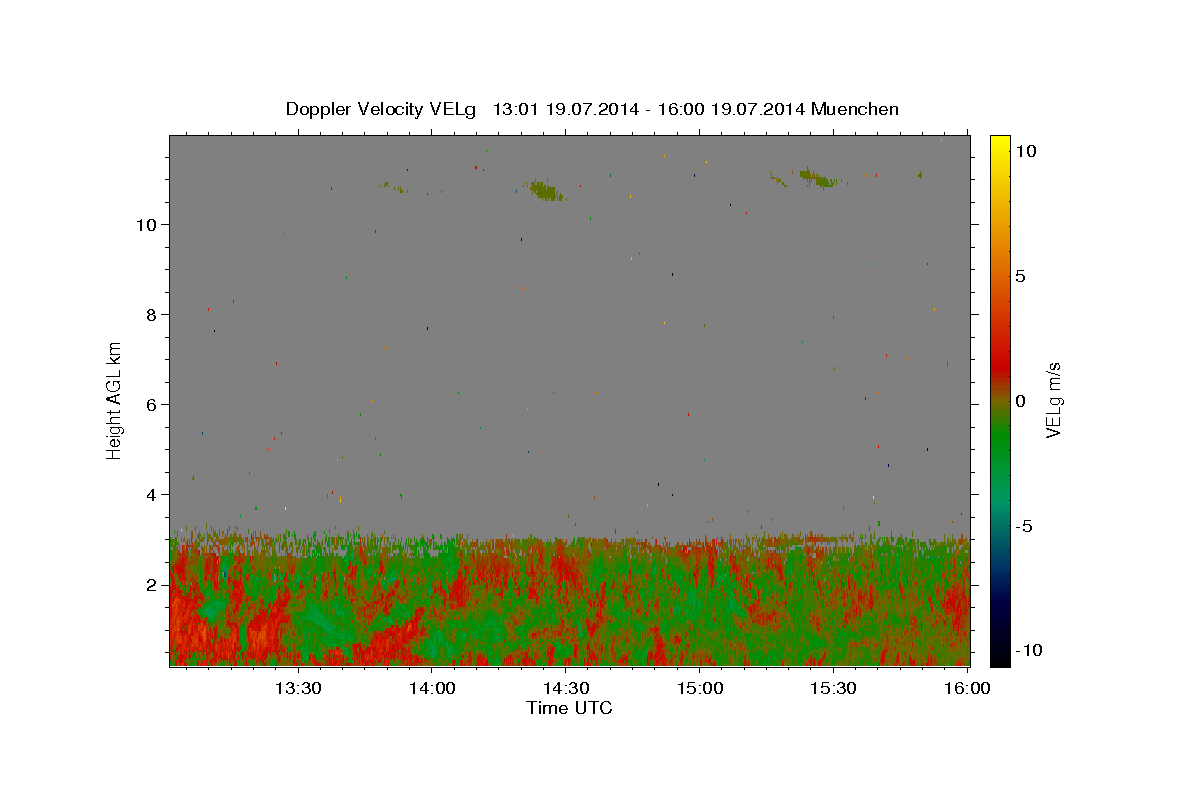
Task: Click the "Time UTC" axis label
Action: (569, 708)
